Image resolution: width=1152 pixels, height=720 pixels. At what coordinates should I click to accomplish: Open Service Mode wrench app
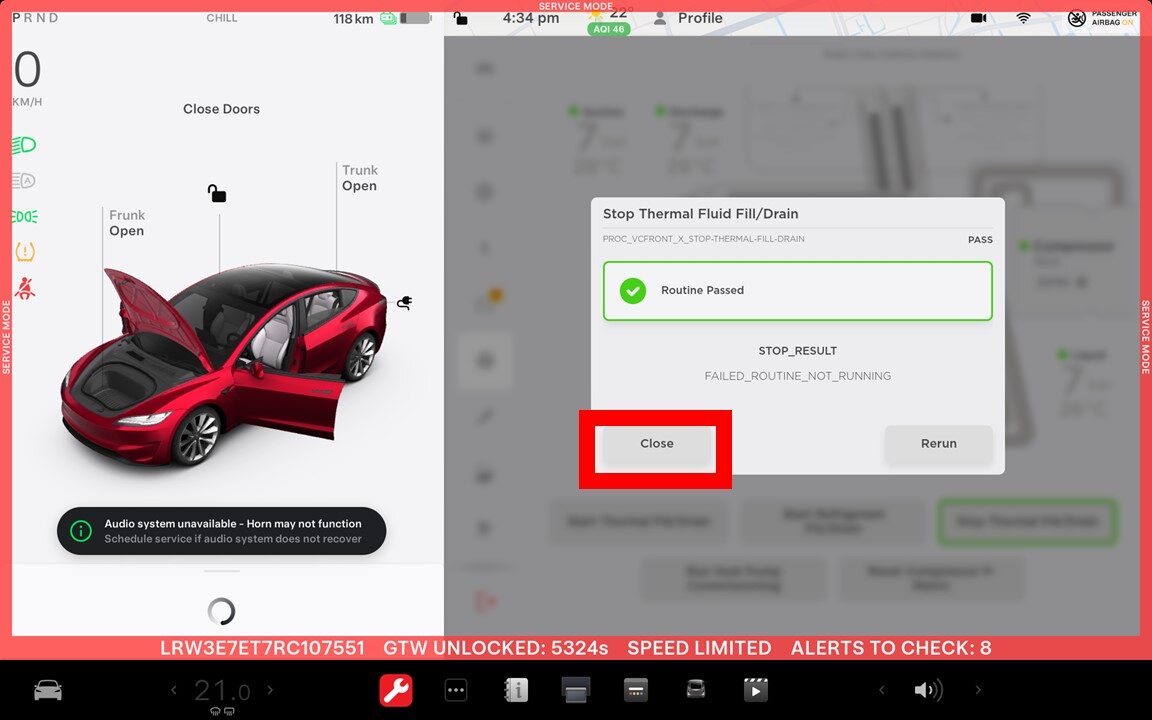tap(396, 690)
